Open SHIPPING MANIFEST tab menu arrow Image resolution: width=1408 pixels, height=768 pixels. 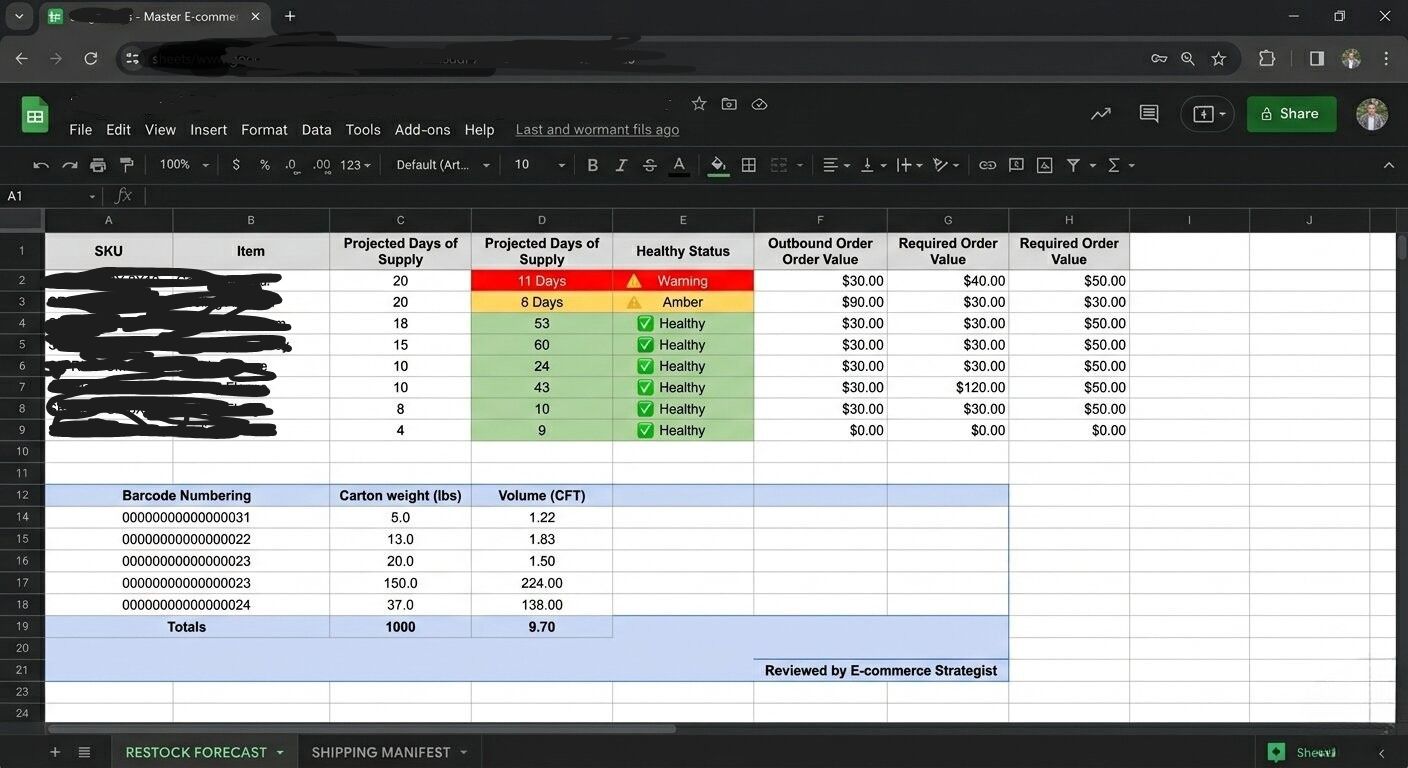tap(463, 752)
